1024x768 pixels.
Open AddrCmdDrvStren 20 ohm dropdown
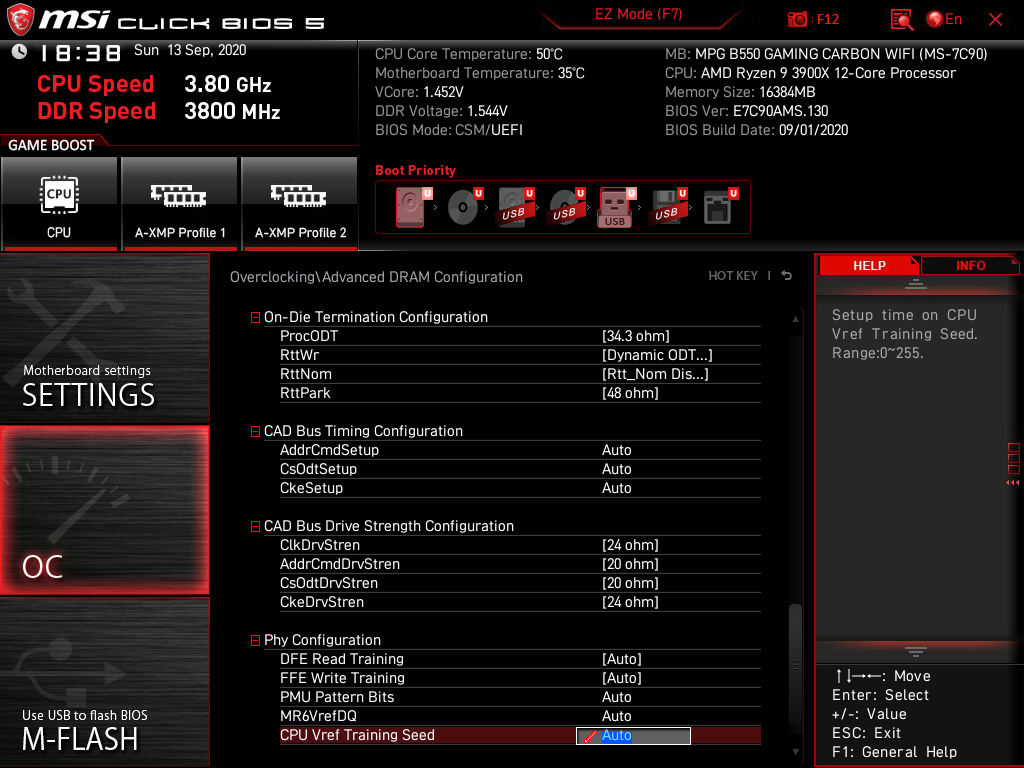click(630, 564)
